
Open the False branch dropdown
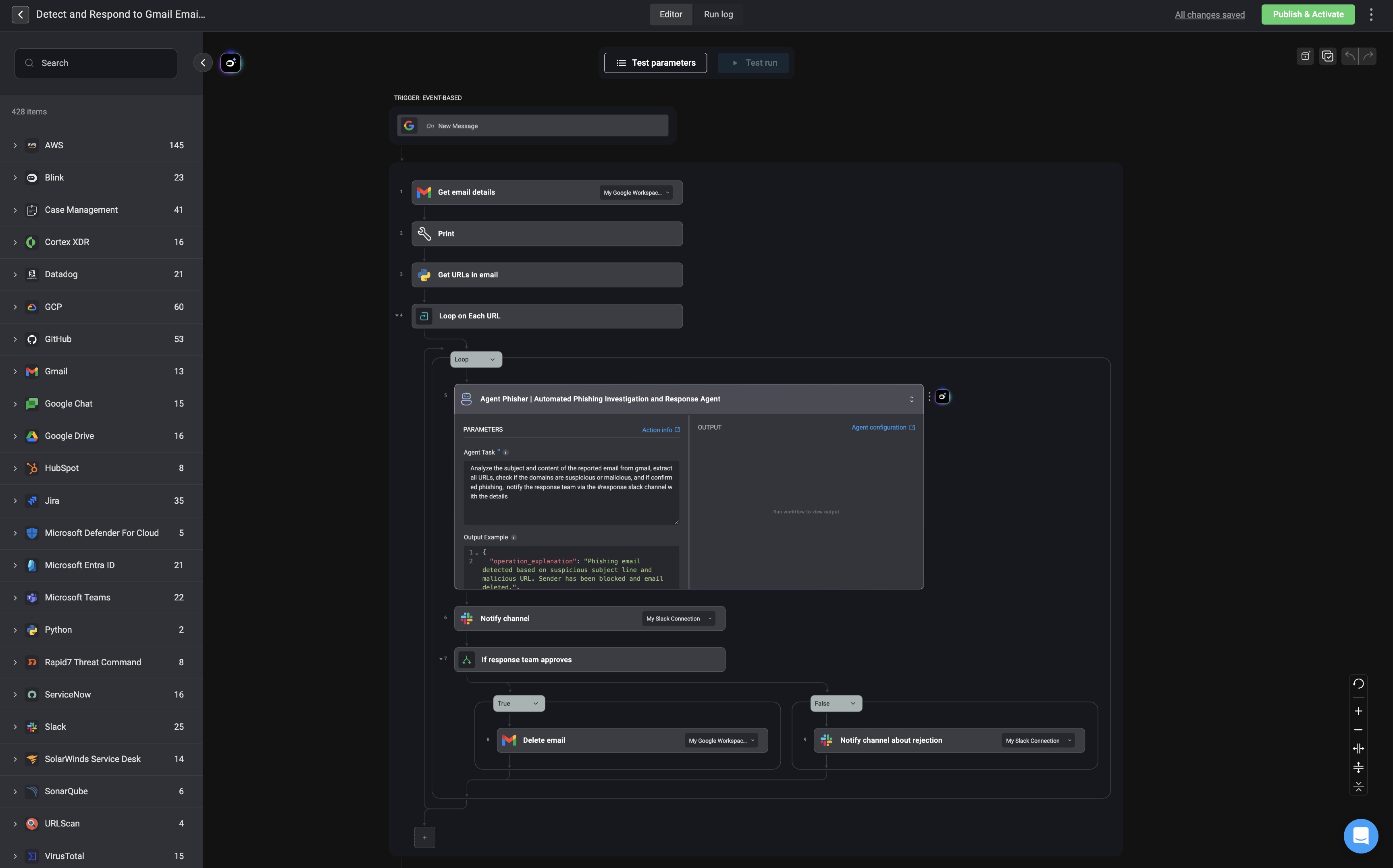pyautogui.click(x=836, y=704)
